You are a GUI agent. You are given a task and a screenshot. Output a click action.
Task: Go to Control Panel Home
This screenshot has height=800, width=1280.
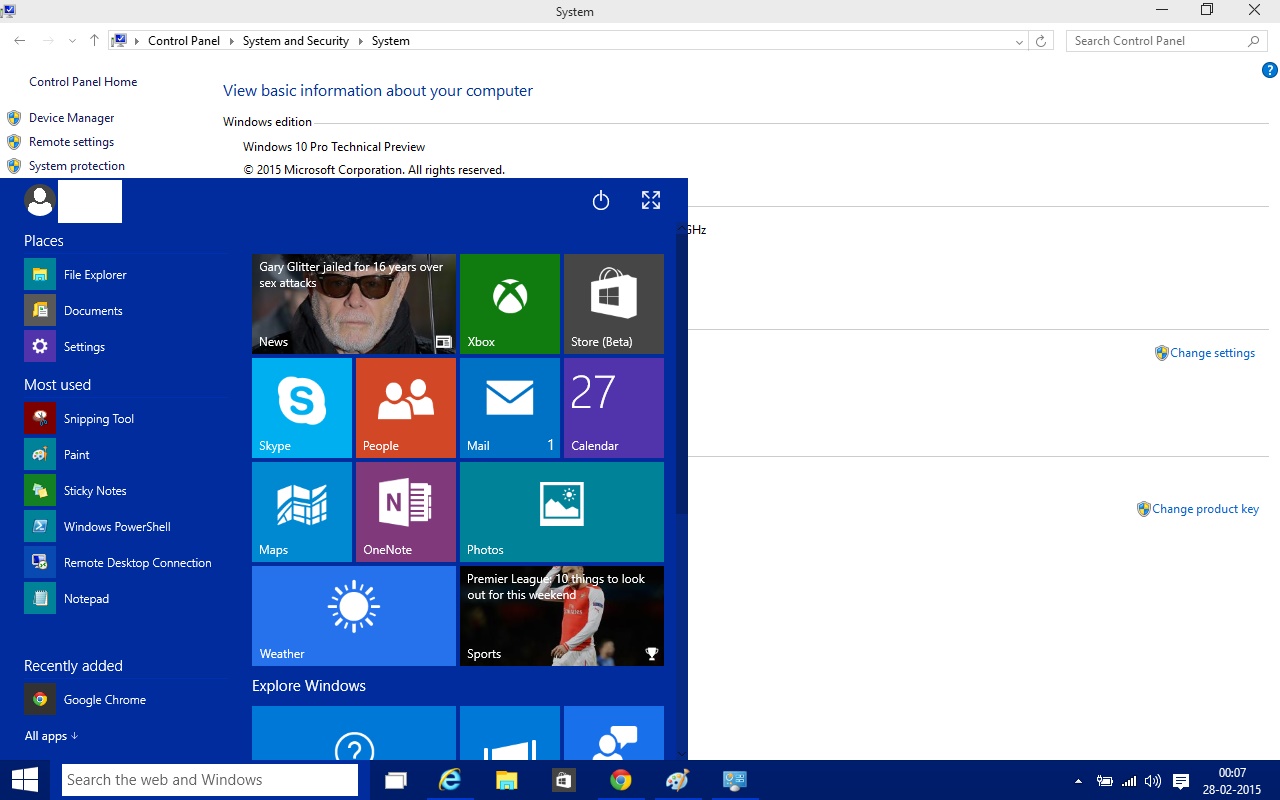click(83, 82)
